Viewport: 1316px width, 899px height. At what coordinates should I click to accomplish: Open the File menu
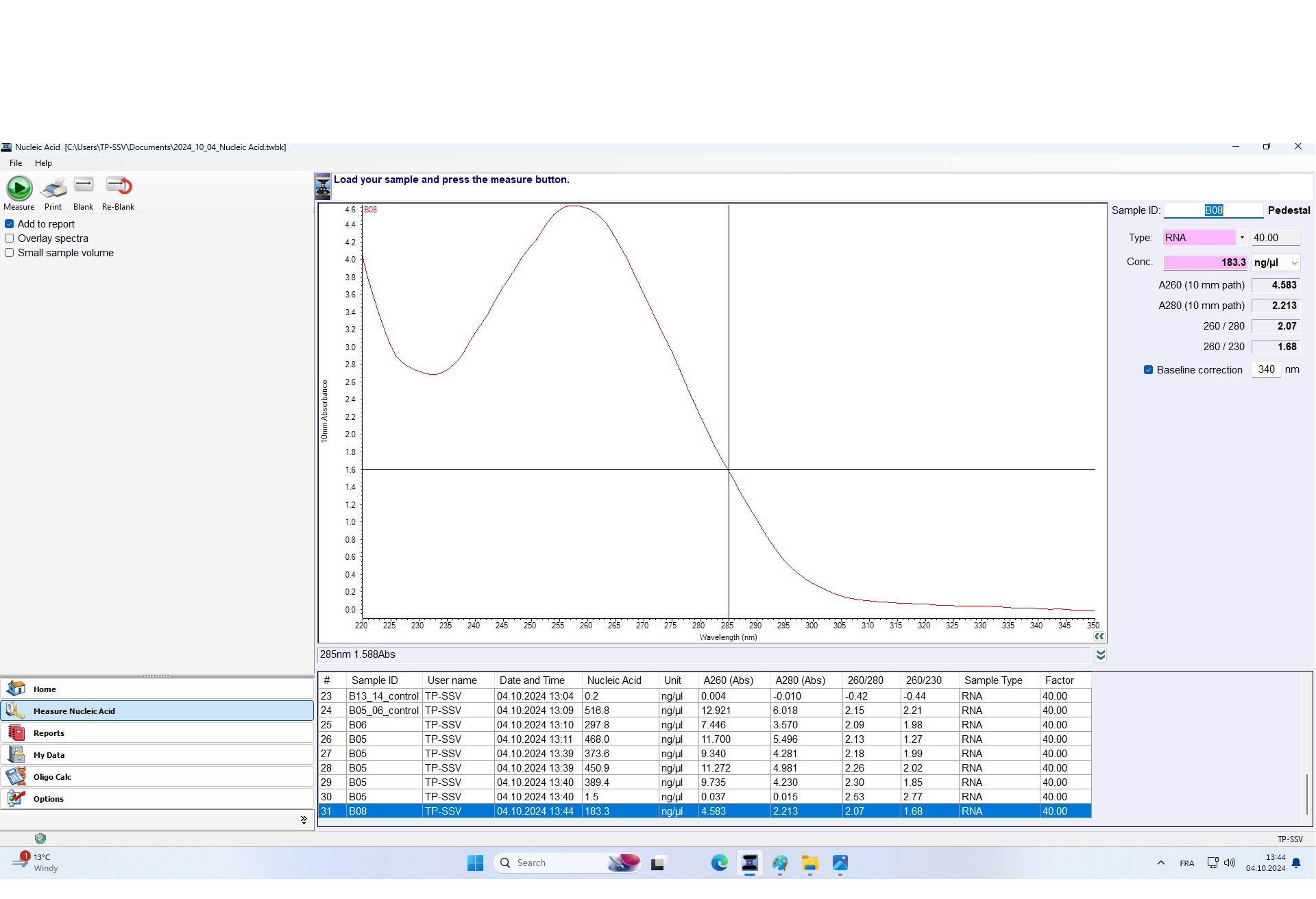(x=16, y=163)
